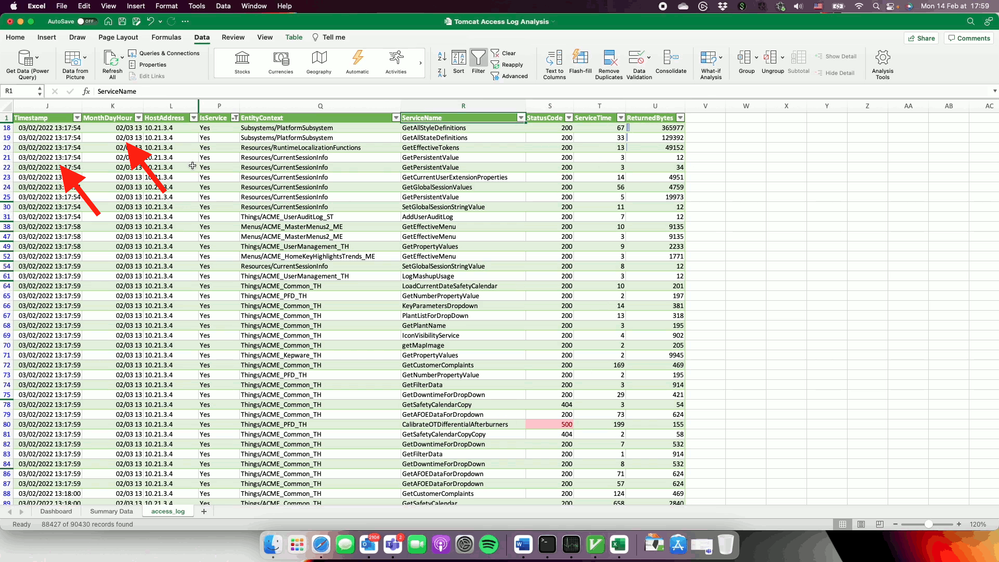Image resolution: width=999 pixels, height=562 pixels.
Task: Toggle the Filter funnel button
Action: point(478,62)
